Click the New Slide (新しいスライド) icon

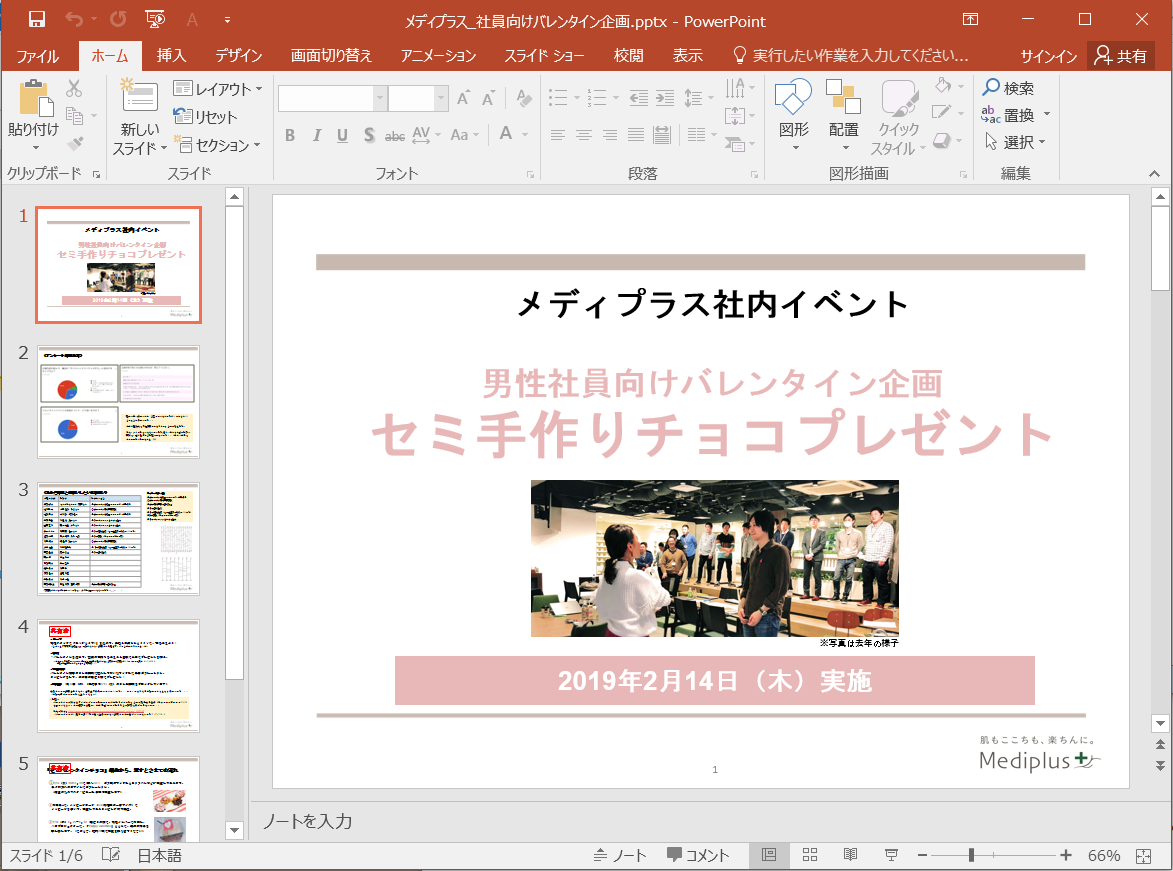click(x=138, y=97)
